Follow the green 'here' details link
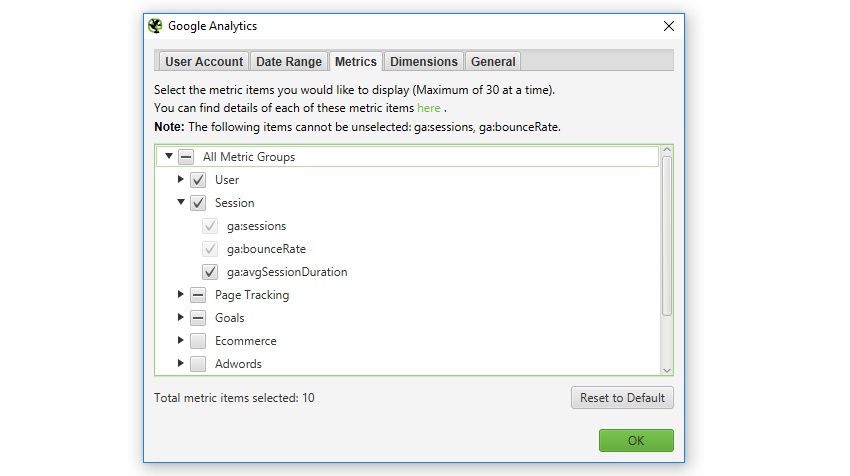The height and width of the screenshot is (476, 850). pyautogui.click(x=429, y=108)
